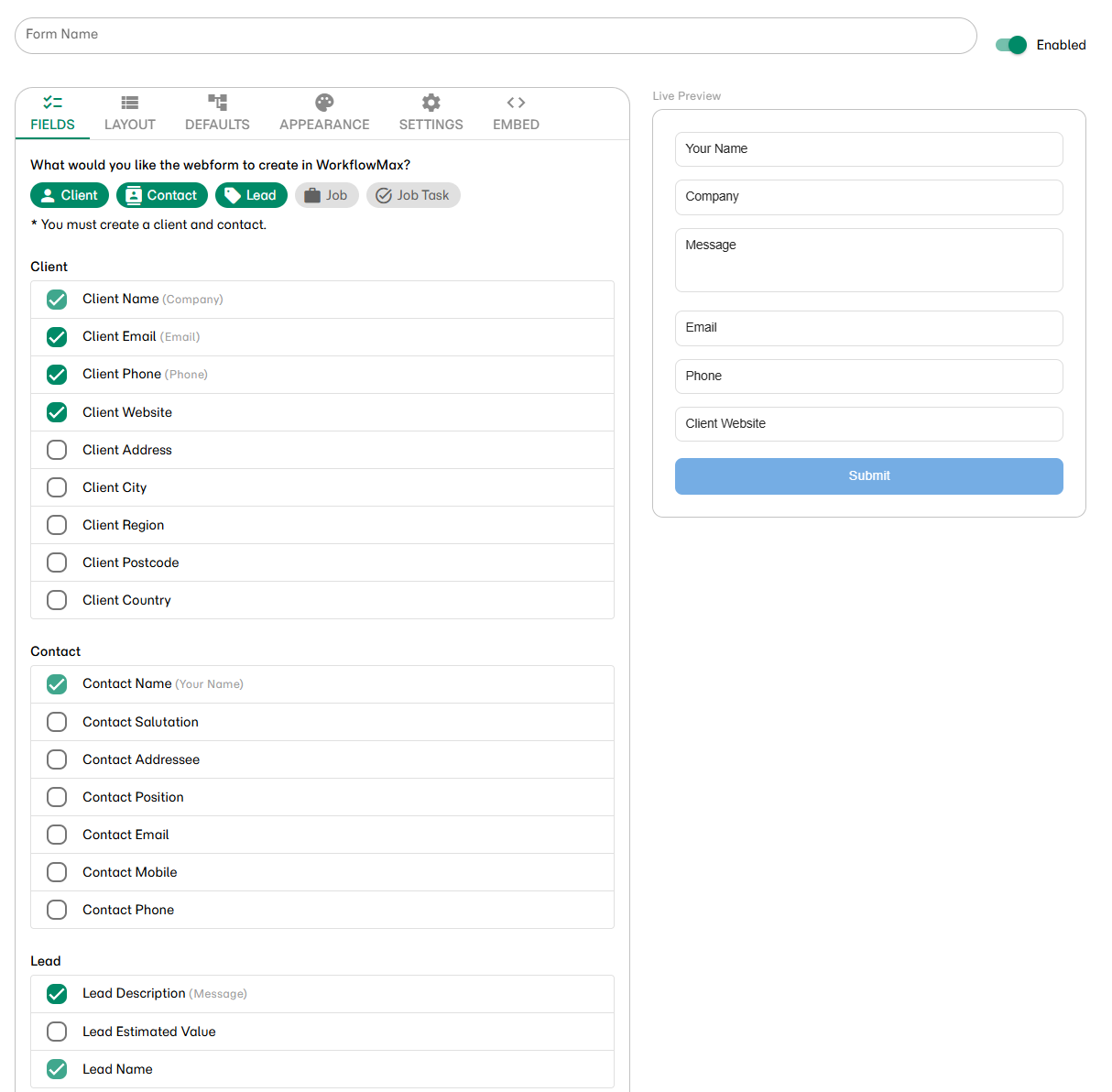
Task: Switch to the LAYOUT tab
Action: (x=129, y=112)
